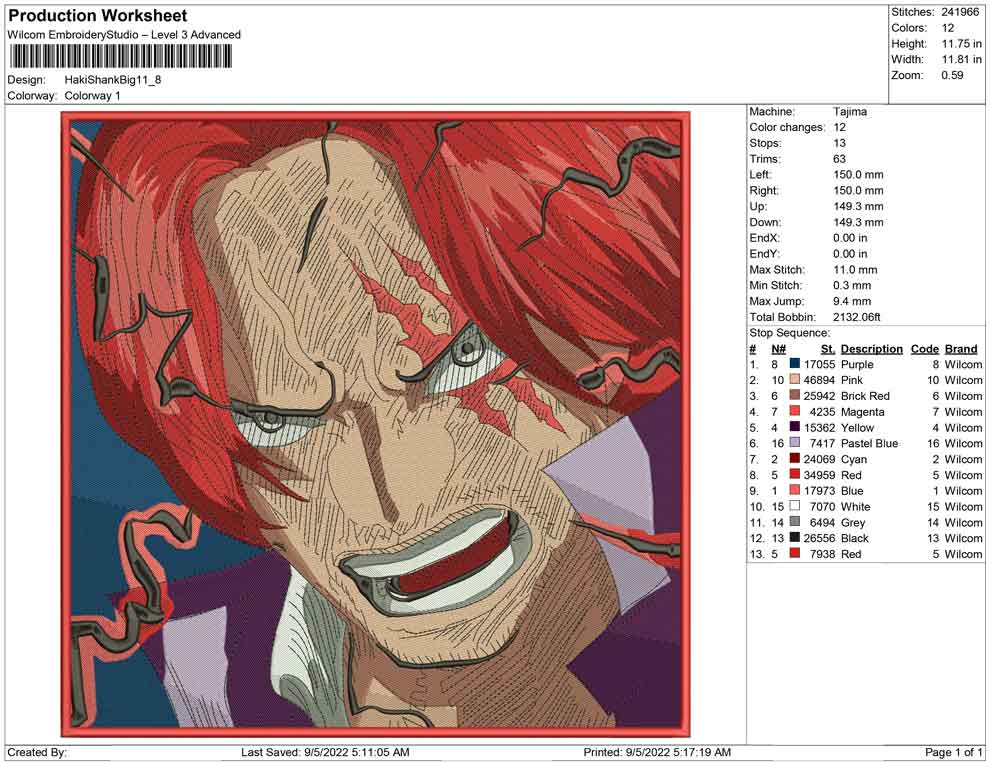Image resolution: width=990 pixels, height=762 pixels.
Task: Click the Max Stitch value '11.0 mm'
Action: pyautogui.click(x=855, y=270)
